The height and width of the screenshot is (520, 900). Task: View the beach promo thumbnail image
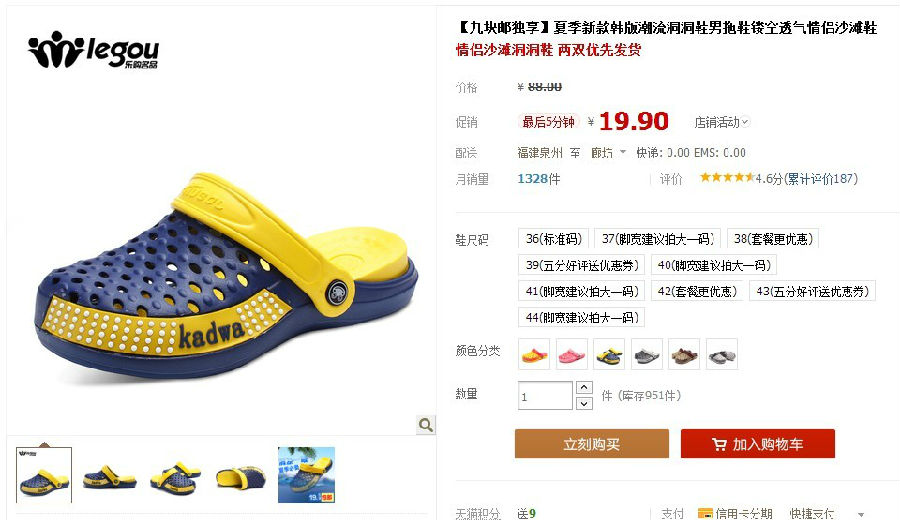click(x=307, y=475)
